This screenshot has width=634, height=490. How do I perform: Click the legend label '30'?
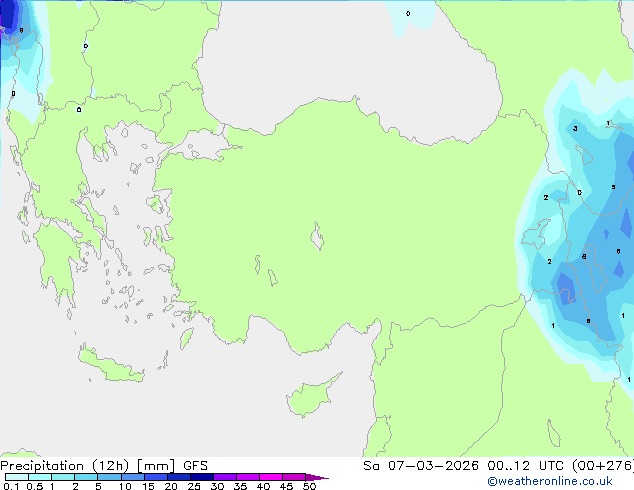click(217, 486)
